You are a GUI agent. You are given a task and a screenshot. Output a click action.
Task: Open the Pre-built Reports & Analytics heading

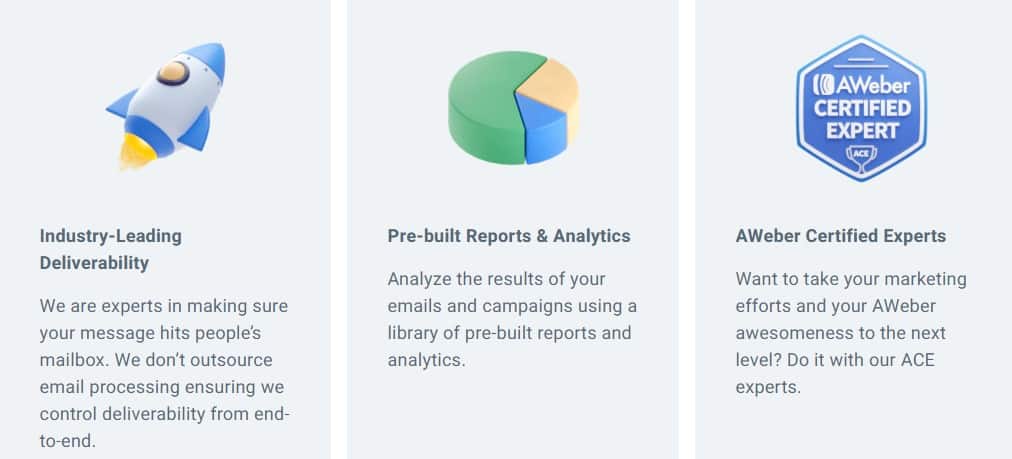point(509,236)
